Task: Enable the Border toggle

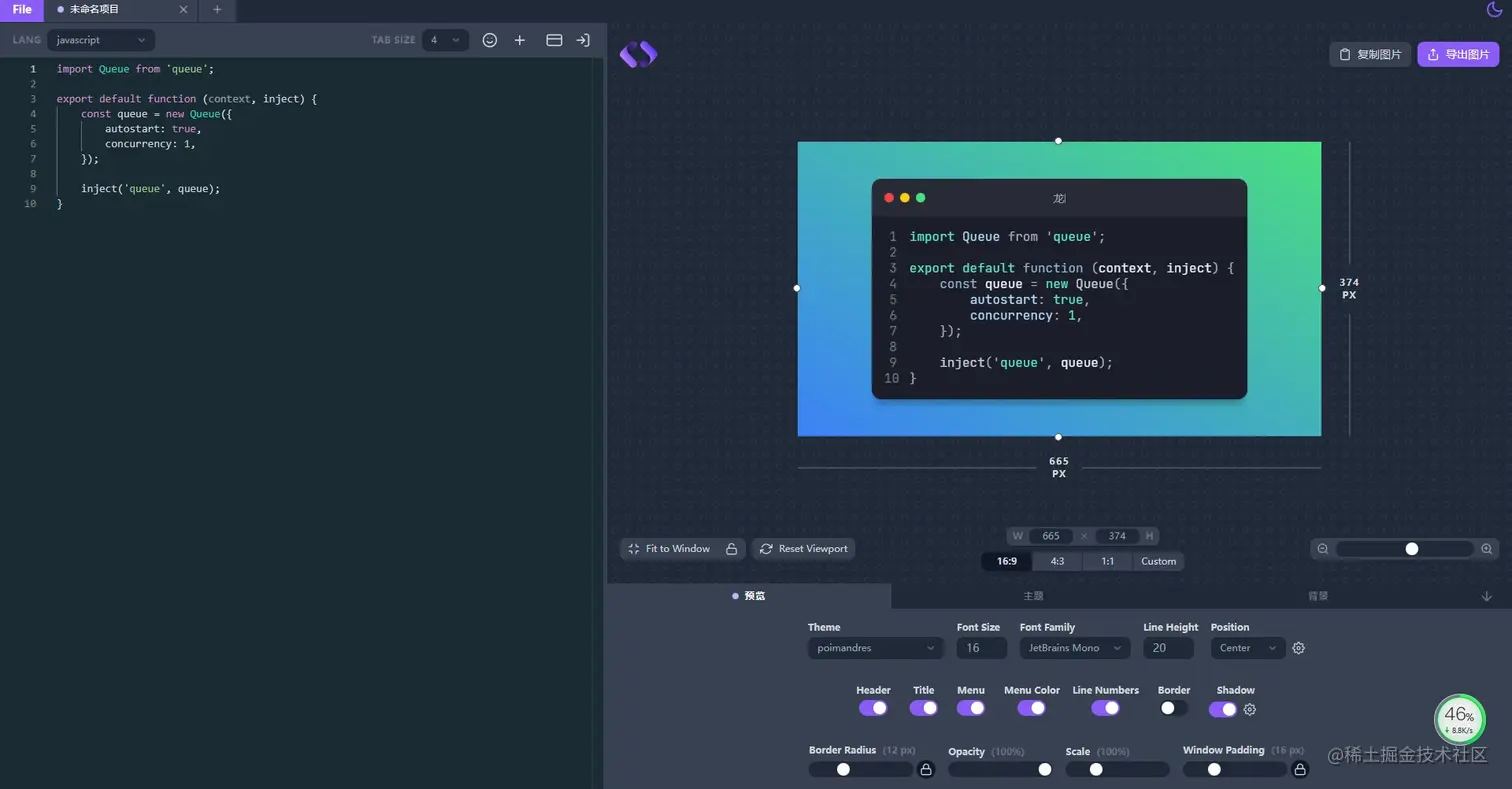Action: point(1174,708)
